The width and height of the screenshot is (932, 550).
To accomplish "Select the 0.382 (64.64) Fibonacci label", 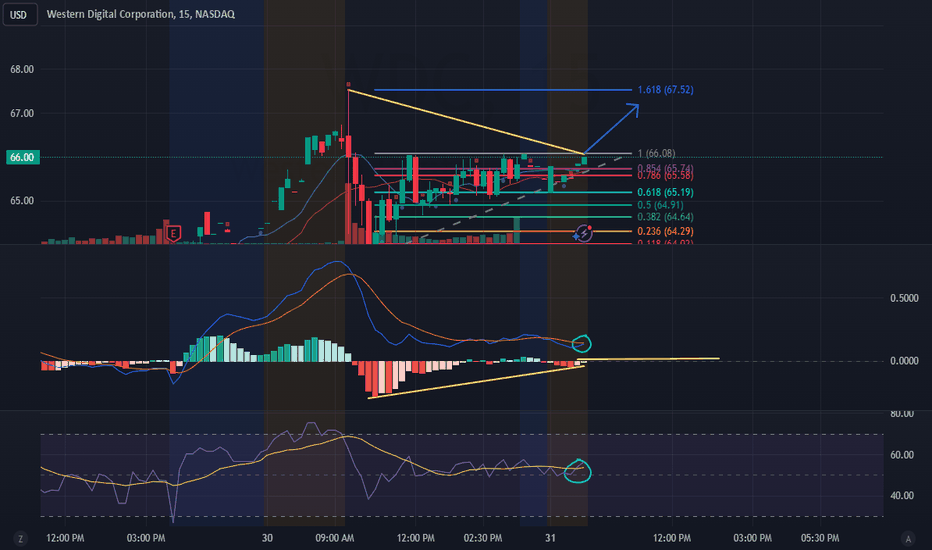I will (x=665, y=217).
